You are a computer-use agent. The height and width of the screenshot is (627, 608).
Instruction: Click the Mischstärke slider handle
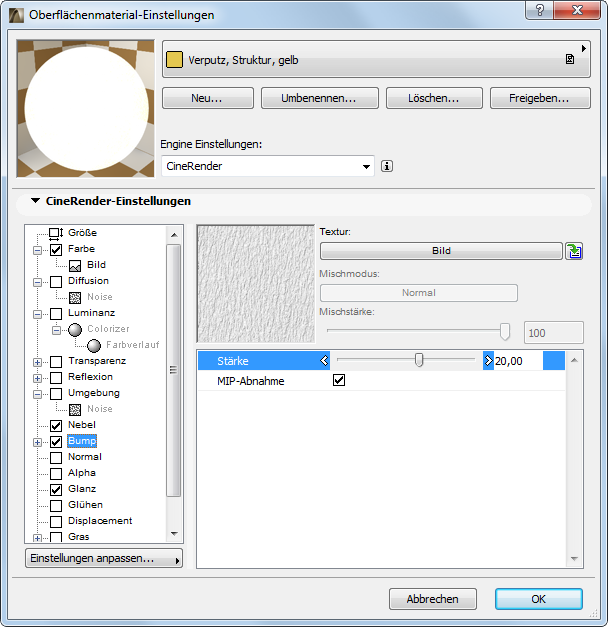coord(505,332)
